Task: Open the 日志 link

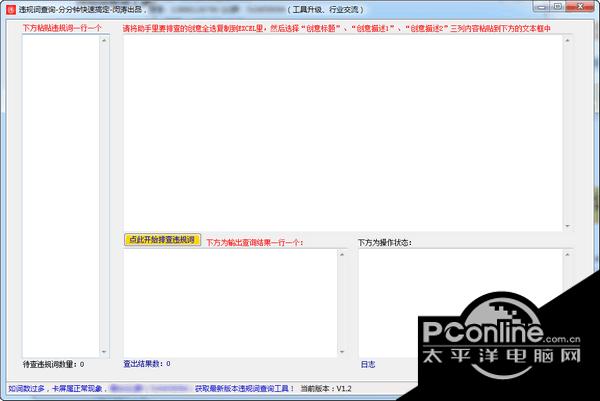Action: (x=368, y=364)
